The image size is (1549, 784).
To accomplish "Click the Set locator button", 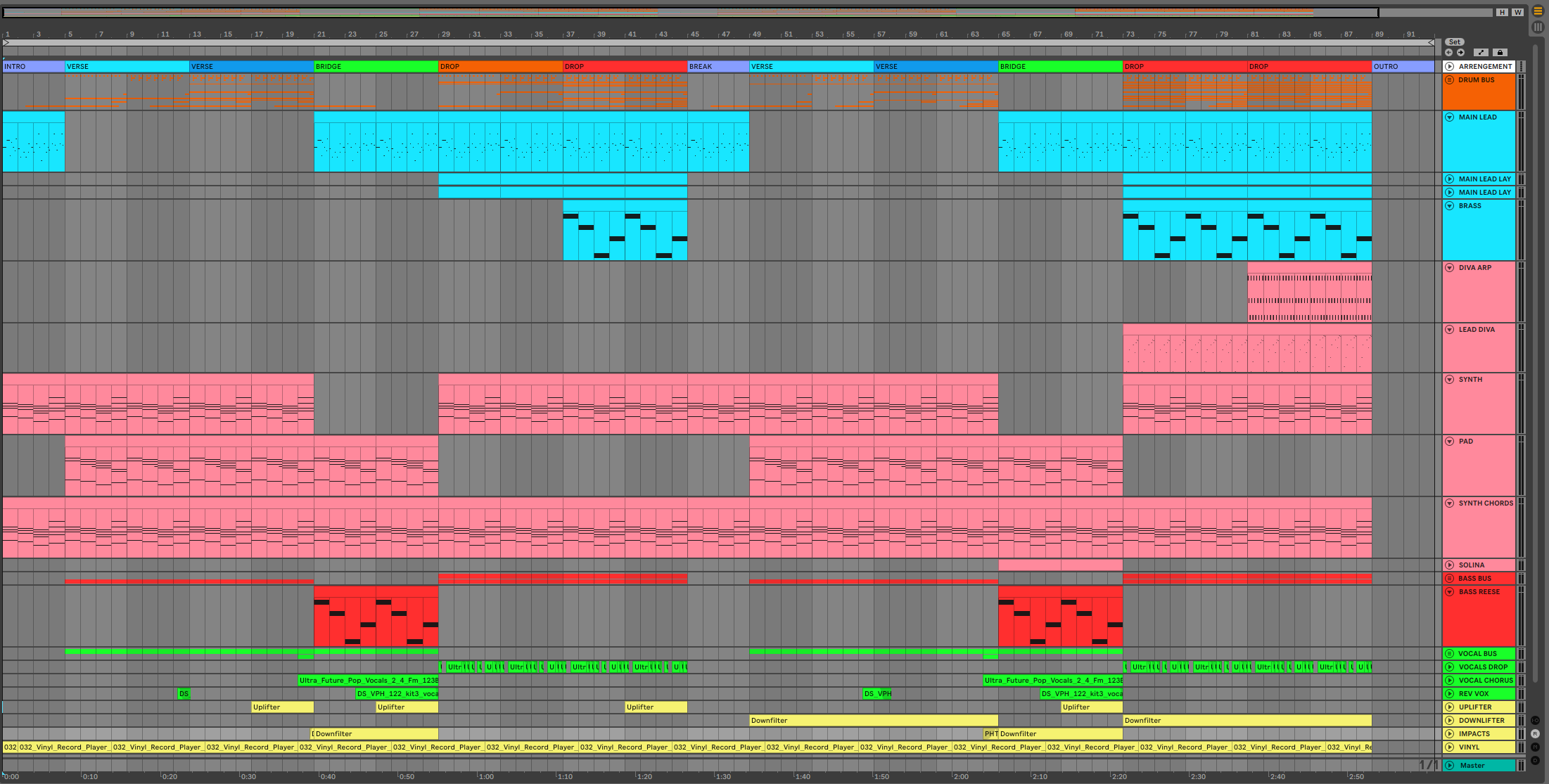I will (x=1454, y=42).
